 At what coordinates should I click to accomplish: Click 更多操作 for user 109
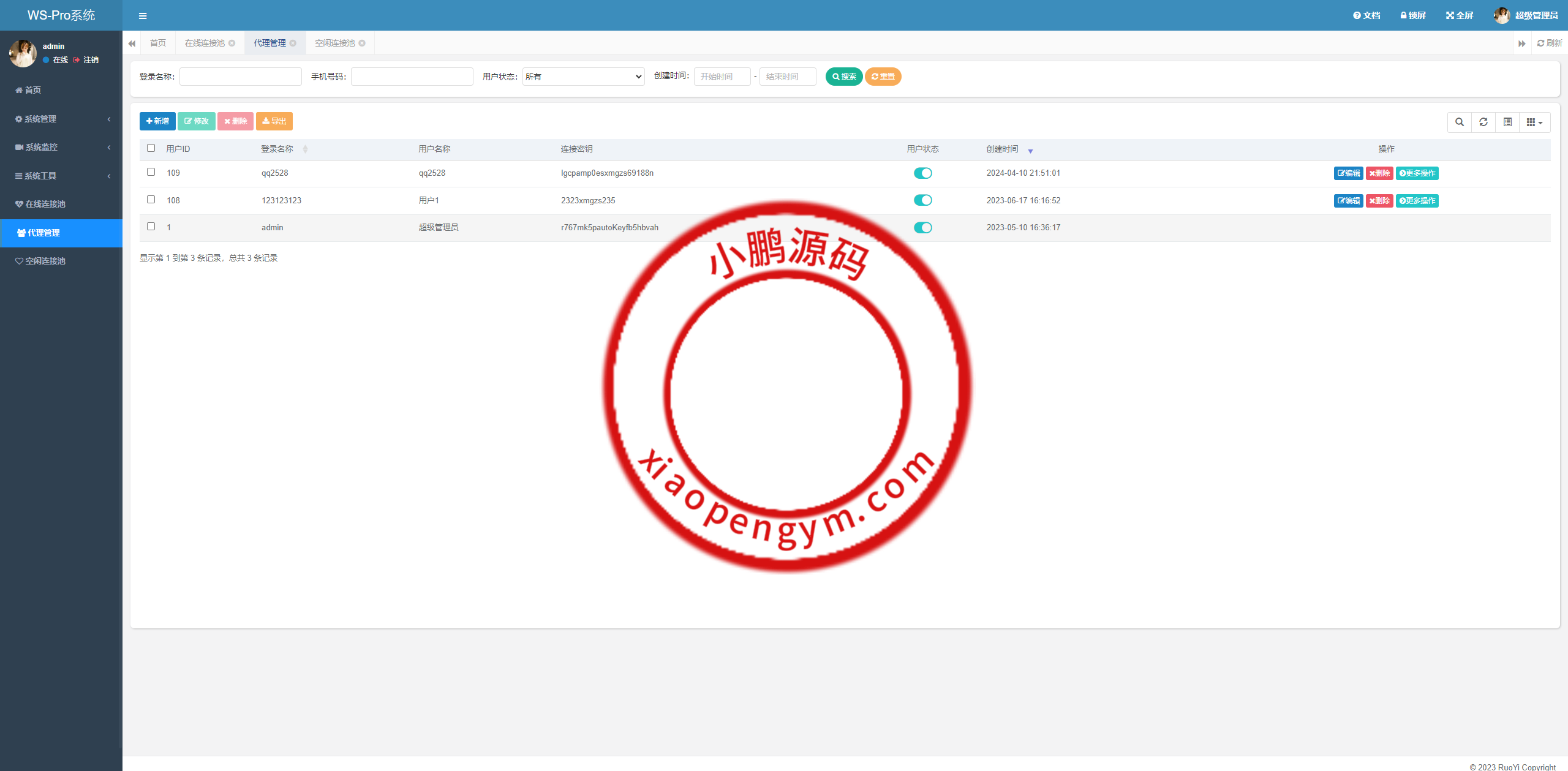1417,173
